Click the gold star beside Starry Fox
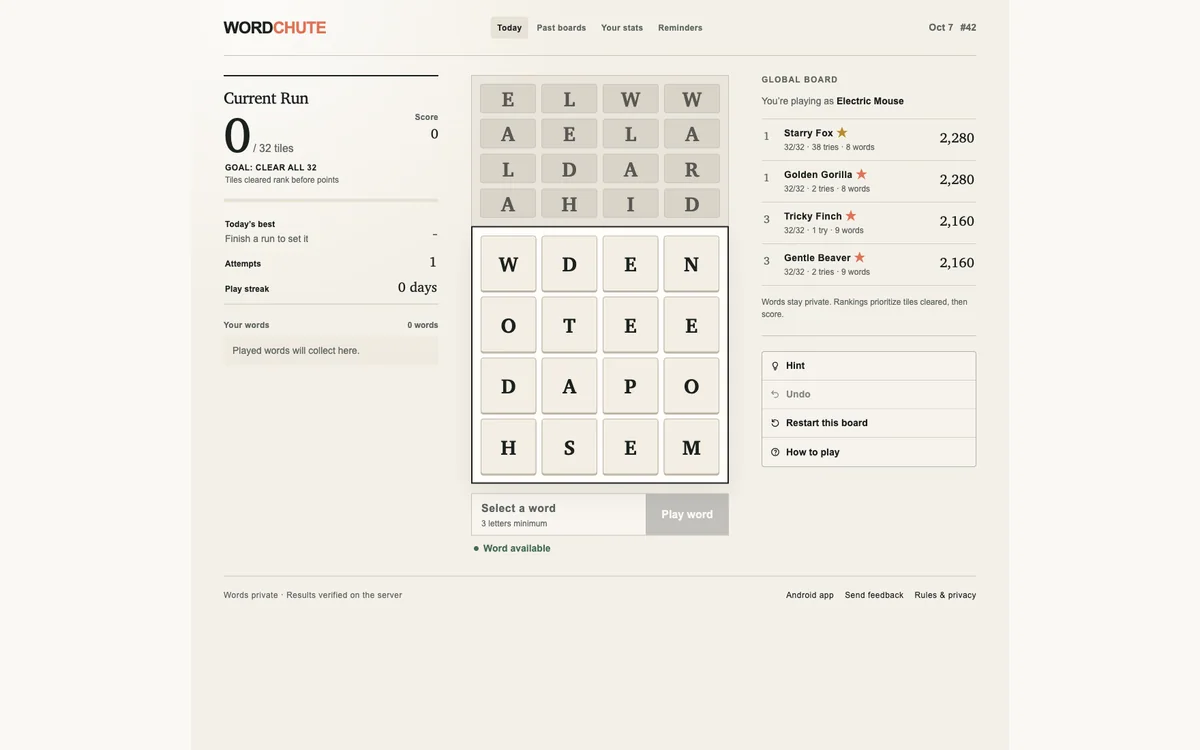1200x750 pixels. (842, 132)
